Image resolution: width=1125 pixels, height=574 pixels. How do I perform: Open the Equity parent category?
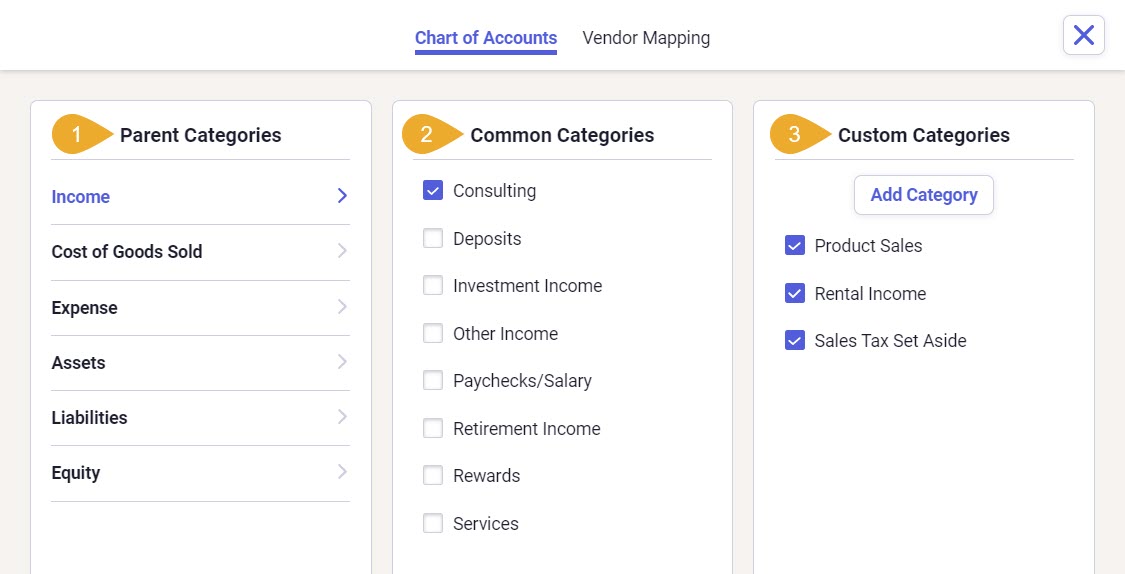pyautogui.click(x=200, y=473)
